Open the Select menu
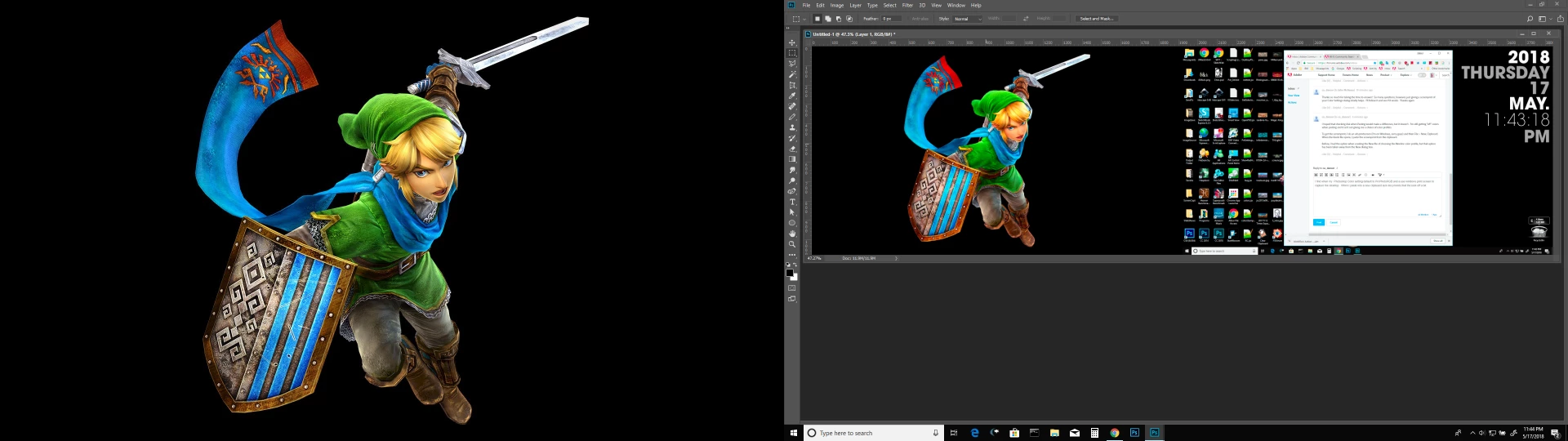 tap(889, 5)
